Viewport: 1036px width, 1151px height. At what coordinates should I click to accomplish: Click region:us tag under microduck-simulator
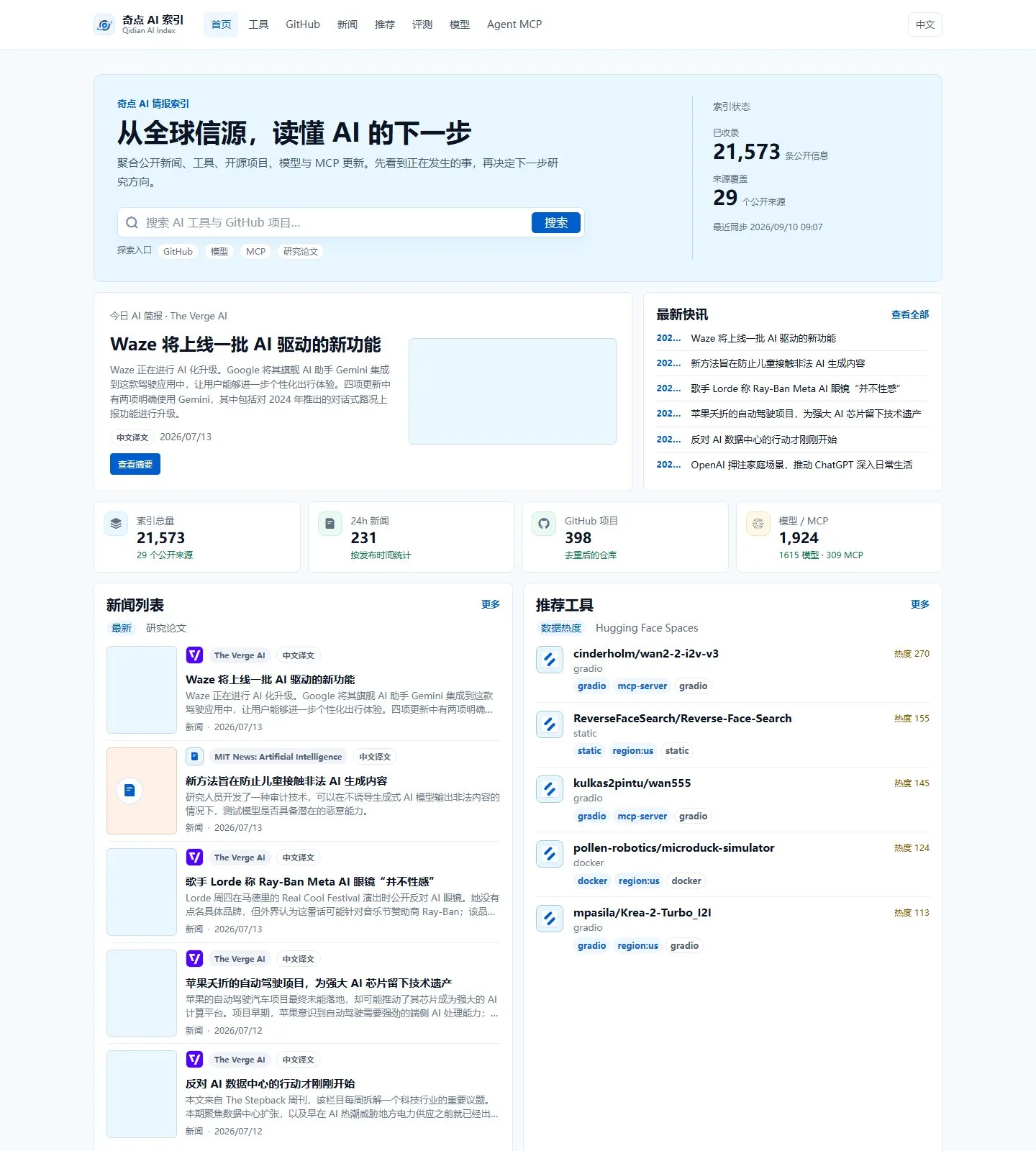coord(639,881)
